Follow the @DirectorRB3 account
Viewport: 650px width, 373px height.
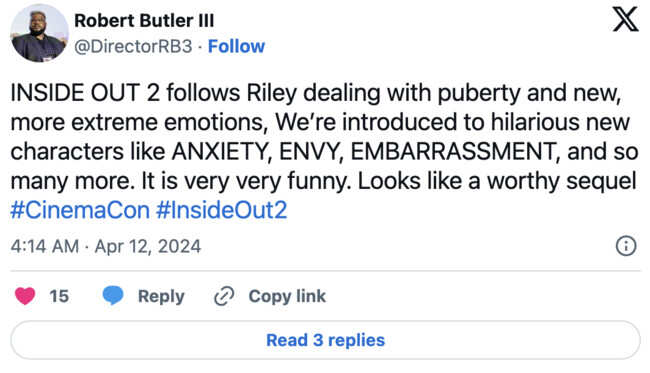click(236, 46)
